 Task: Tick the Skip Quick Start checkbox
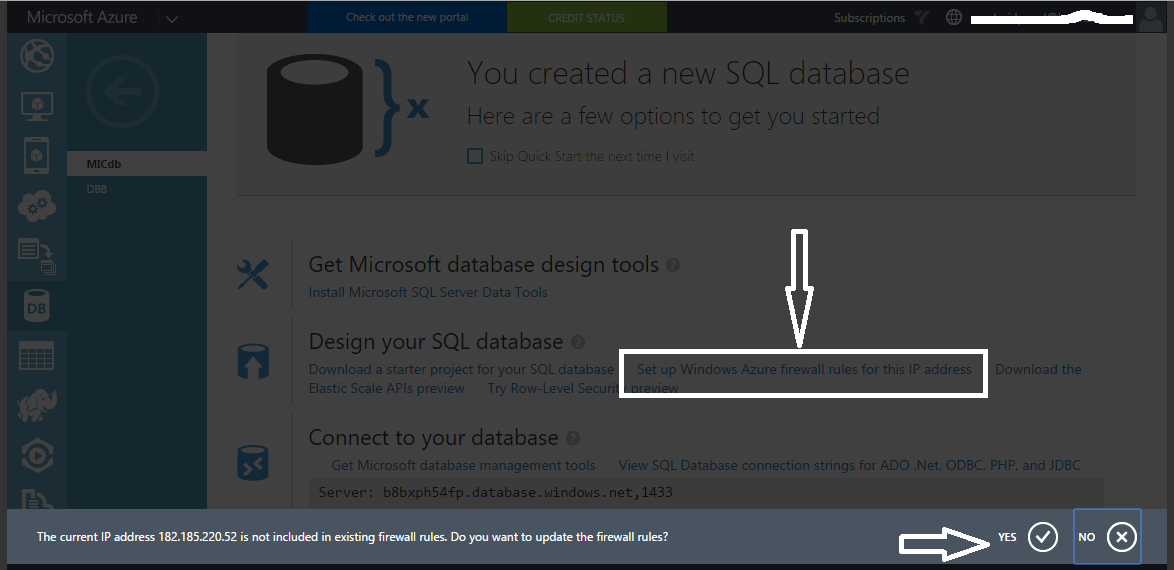pos(475,156)
